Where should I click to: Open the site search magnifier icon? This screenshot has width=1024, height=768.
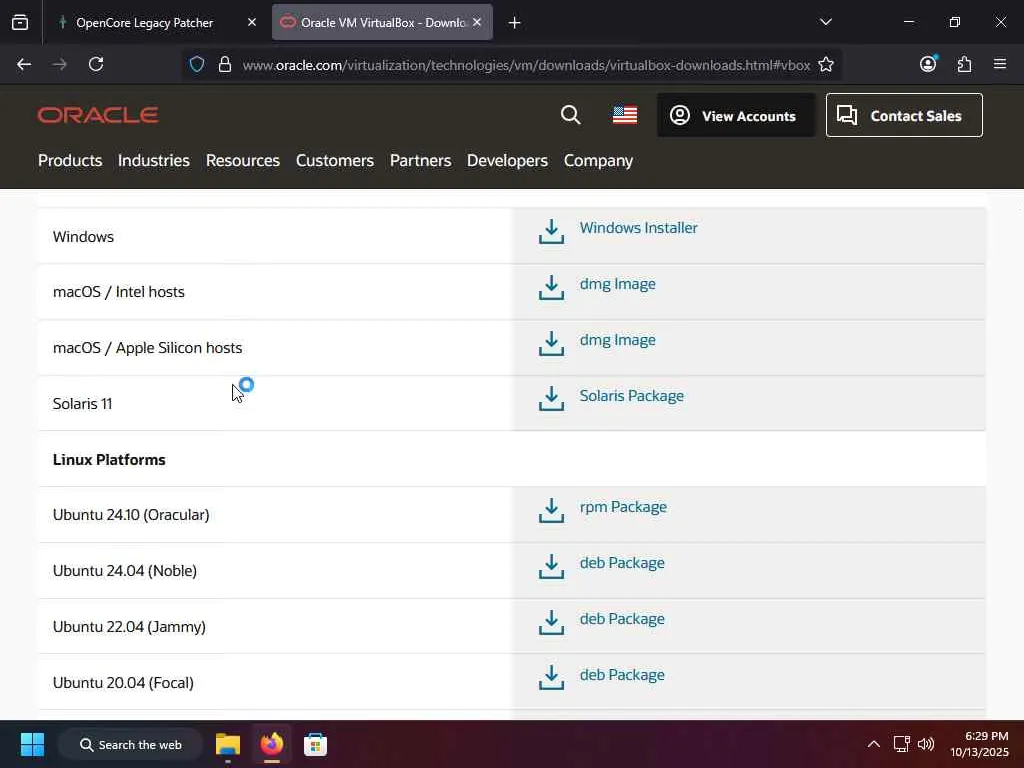click(x=570, y=115)
